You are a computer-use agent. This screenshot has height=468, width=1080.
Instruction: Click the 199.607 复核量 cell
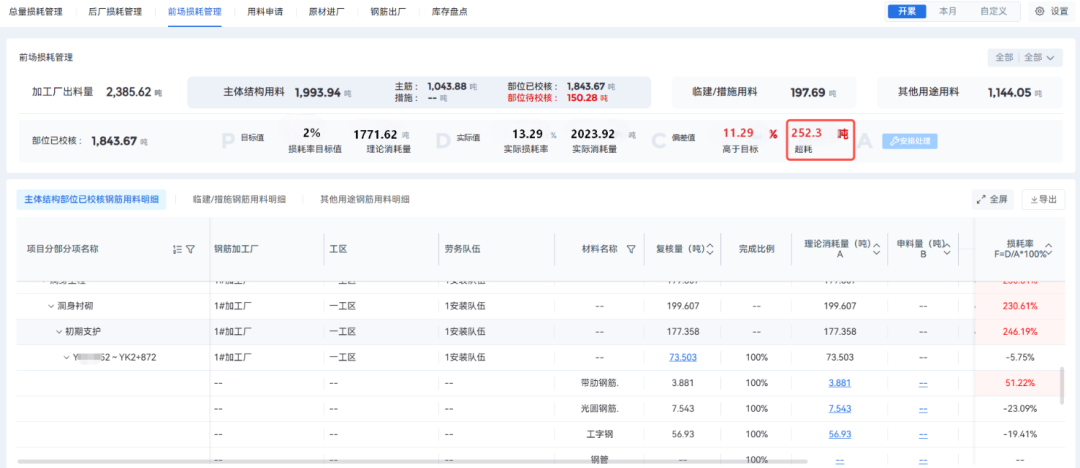683,306
